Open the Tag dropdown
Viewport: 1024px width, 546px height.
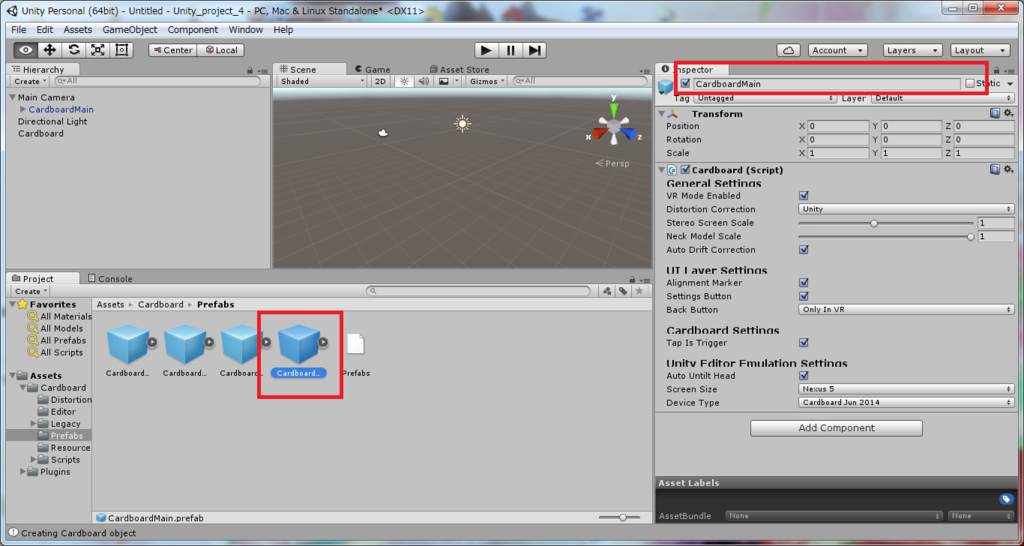[765, 98]
